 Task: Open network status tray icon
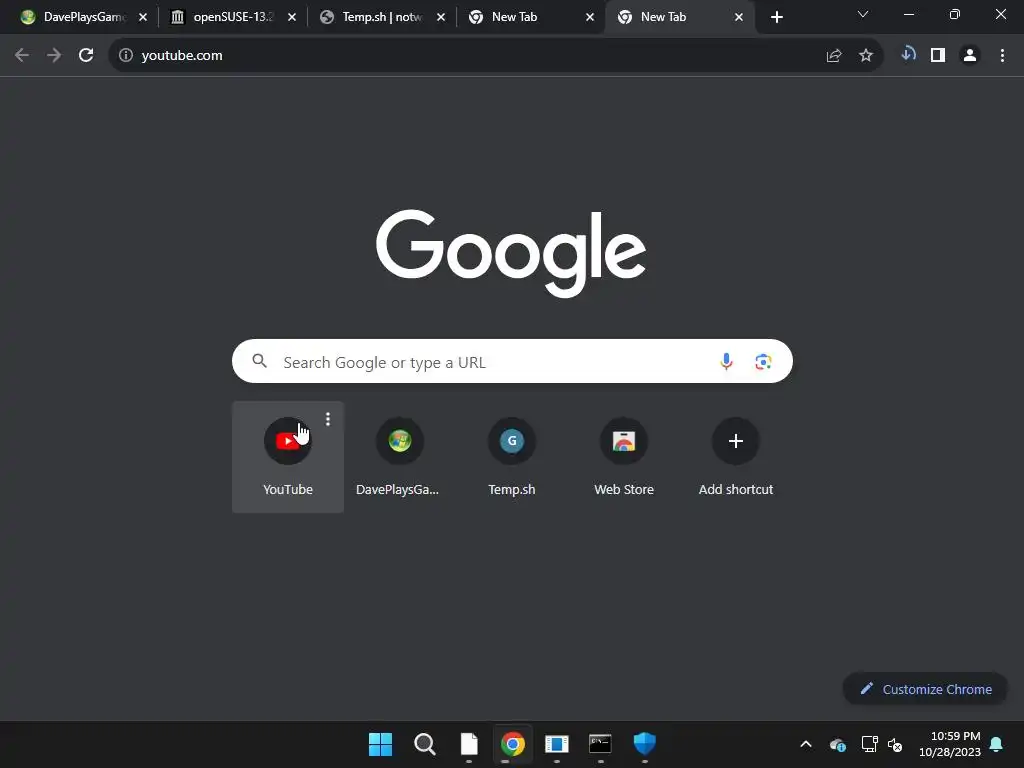[869, 744]
